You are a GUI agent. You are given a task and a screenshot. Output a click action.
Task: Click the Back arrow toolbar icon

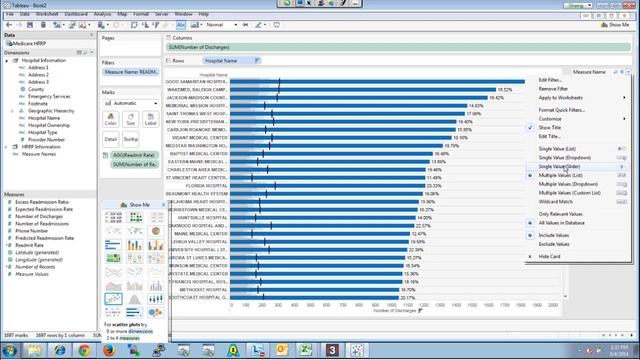9,25
